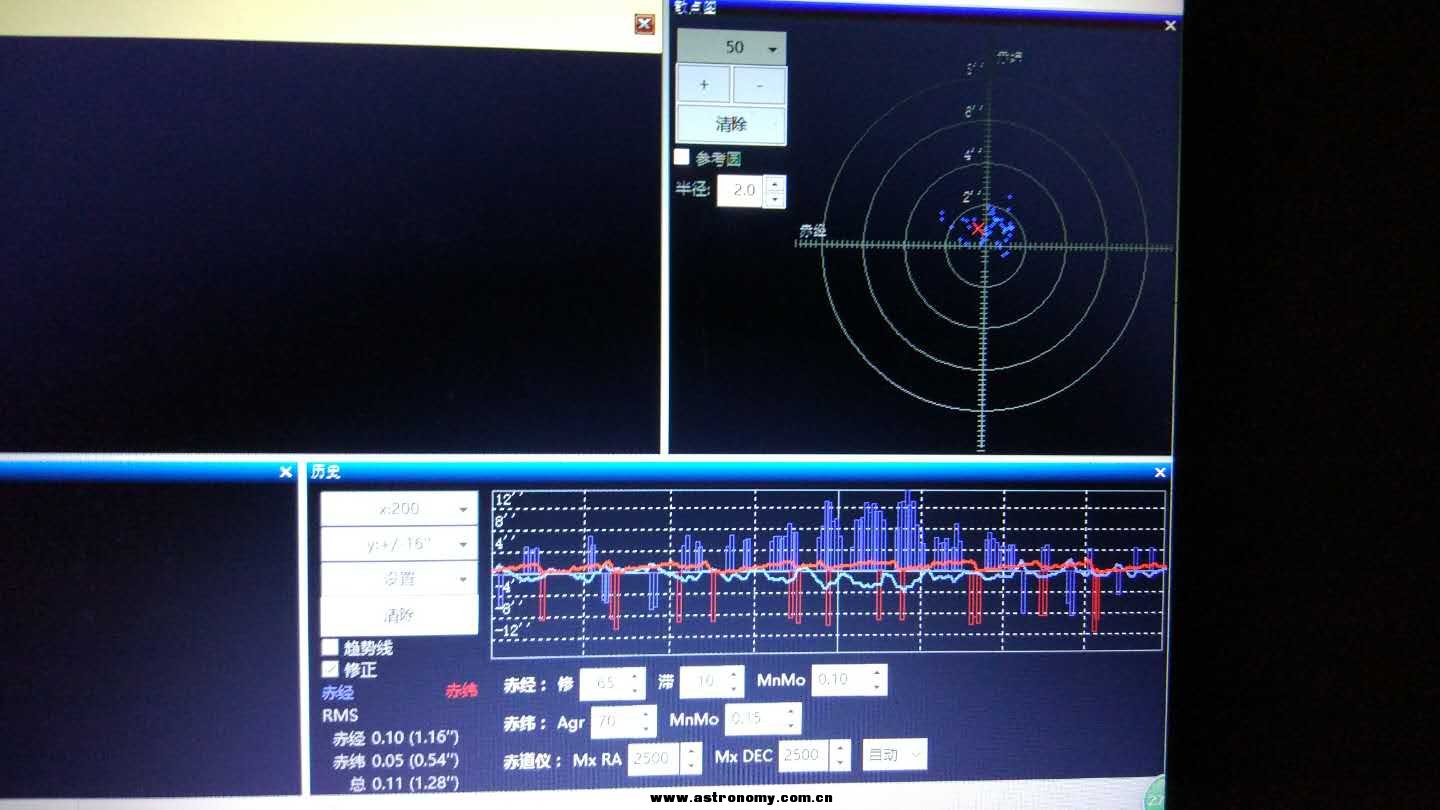Click the Mx RA field showing 2500
This screenshot has width=1440, height=810.
click(x=654, y=759)
